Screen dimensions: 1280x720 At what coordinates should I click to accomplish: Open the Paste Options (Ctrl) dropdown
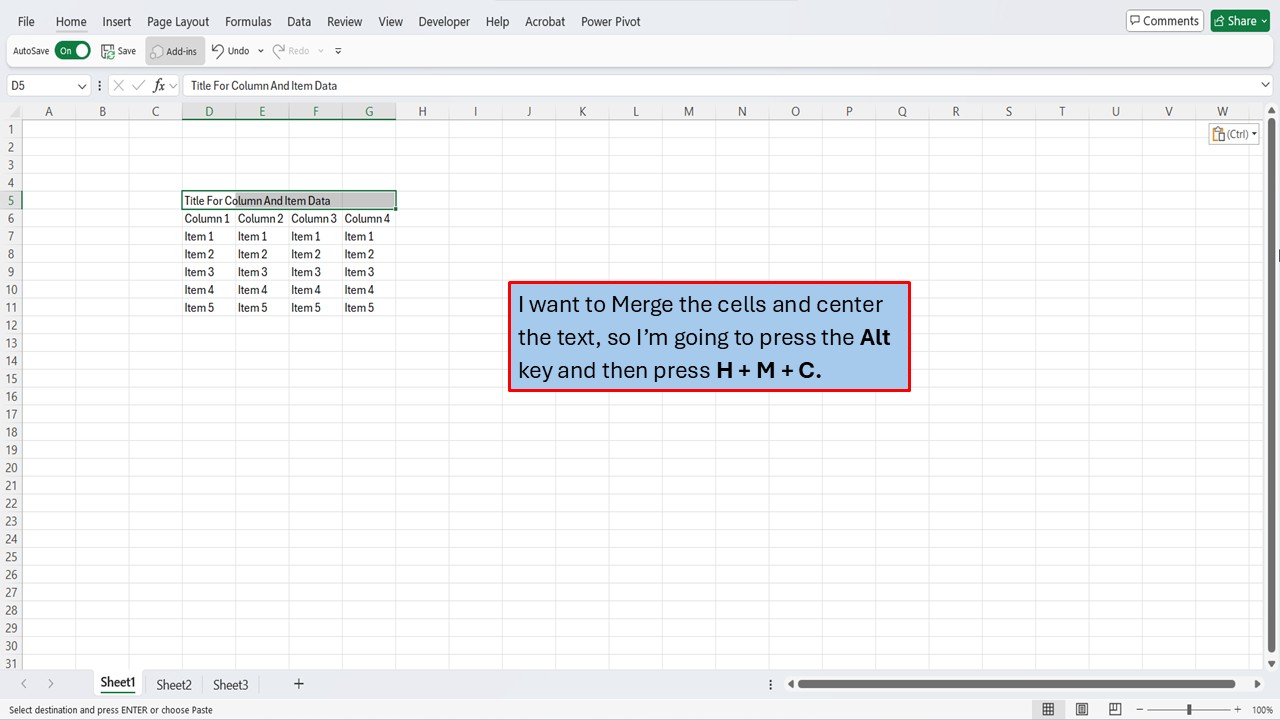pos(1234,133)
